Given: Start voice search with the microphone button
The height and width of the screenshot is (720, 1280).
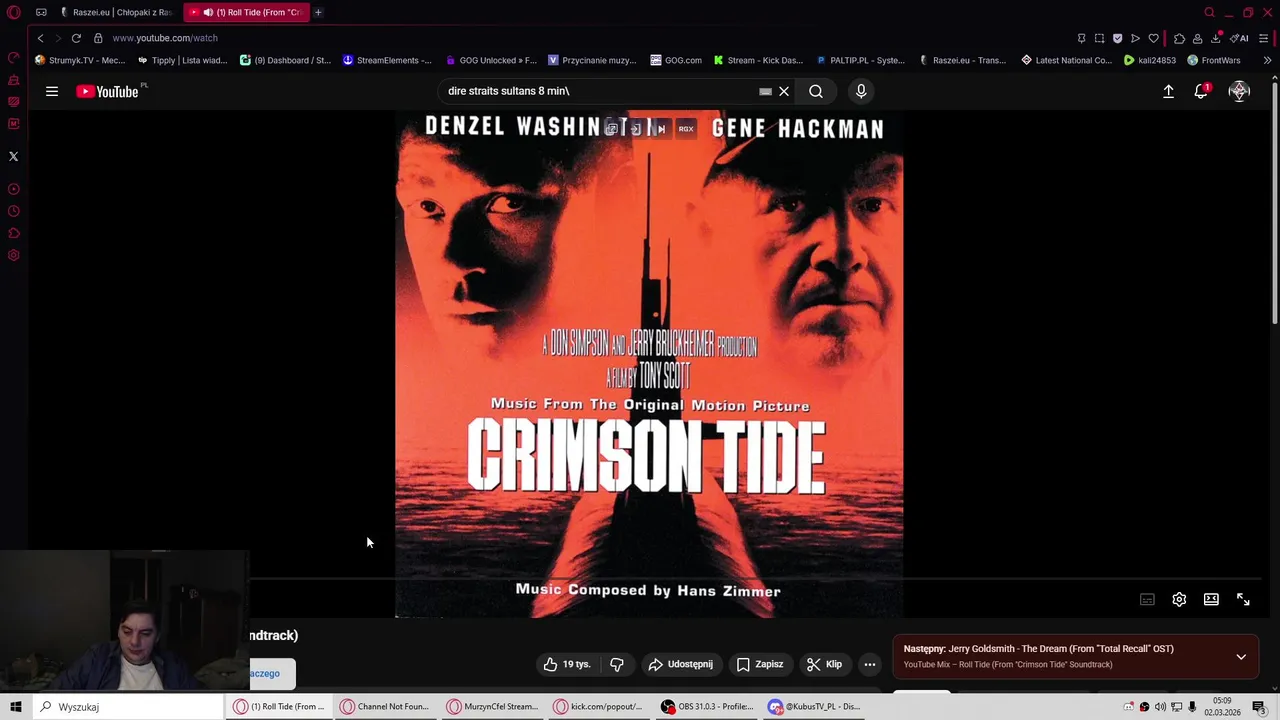Looking at the screenshot, I should (x=861, y=91).
